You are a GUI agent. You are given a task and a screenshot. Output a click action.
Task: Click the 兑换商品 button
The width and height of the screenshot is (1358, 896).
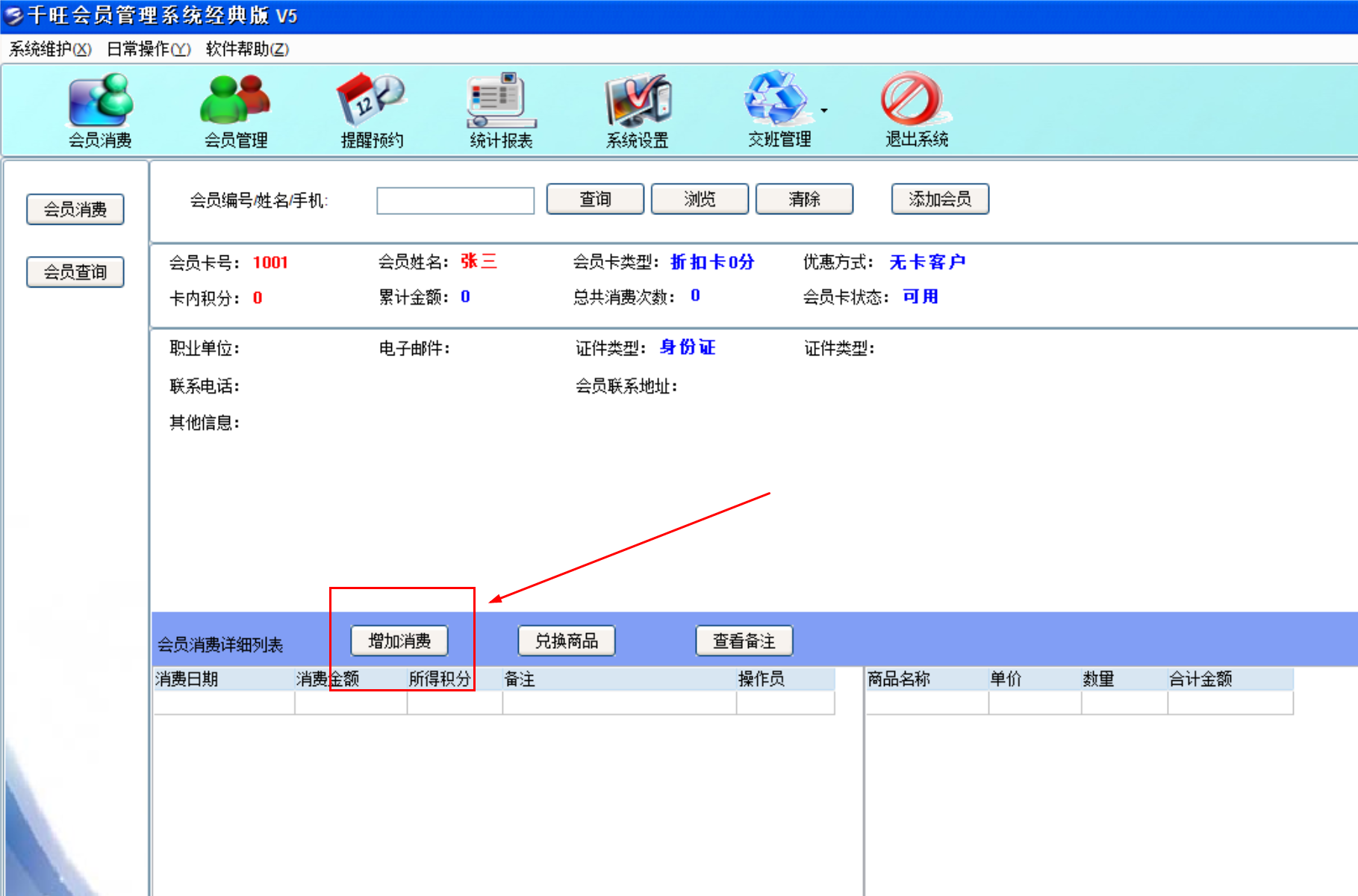[567, 641]
